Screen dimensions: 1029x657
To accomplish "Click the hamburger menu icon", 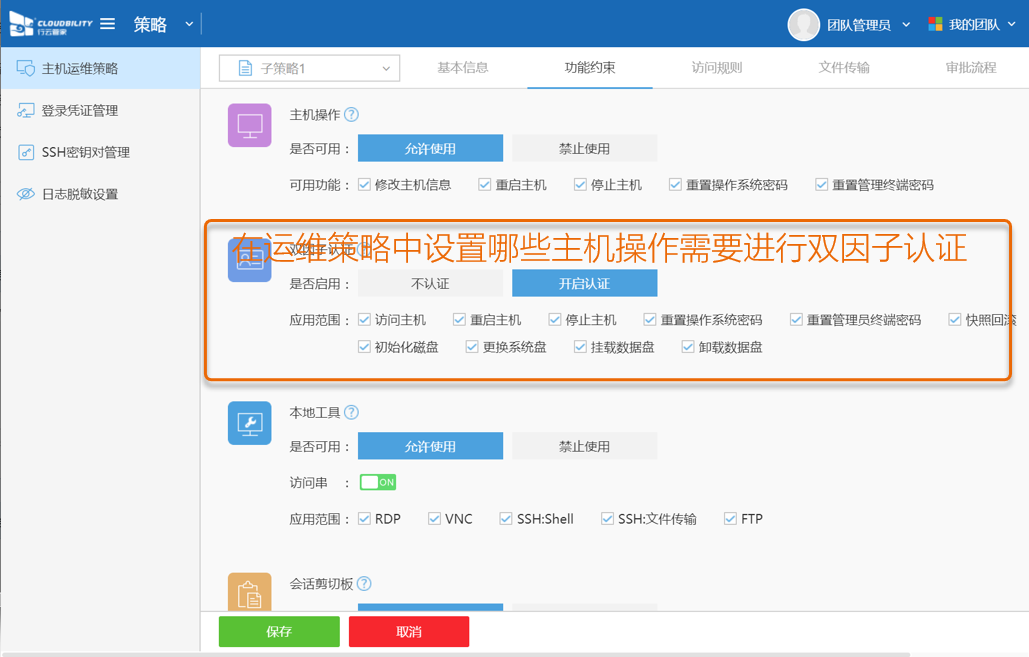I will coord(107,24).
